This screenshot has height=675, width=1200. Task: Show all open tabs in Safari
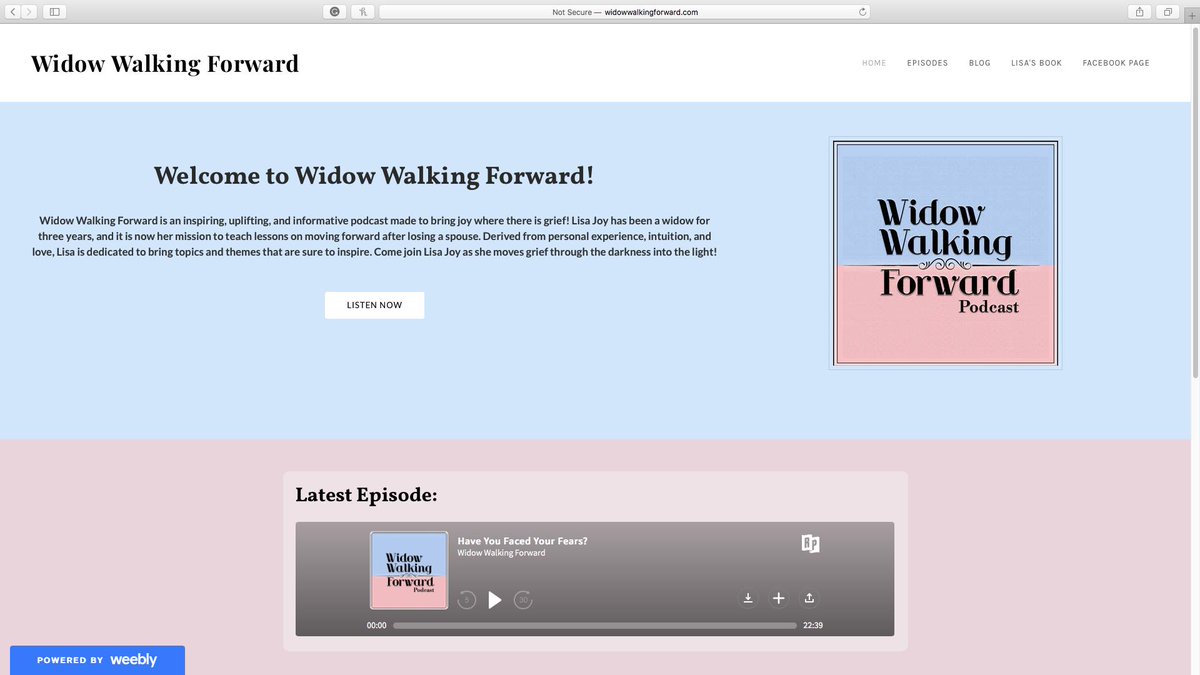click(x=1166, y=11)
